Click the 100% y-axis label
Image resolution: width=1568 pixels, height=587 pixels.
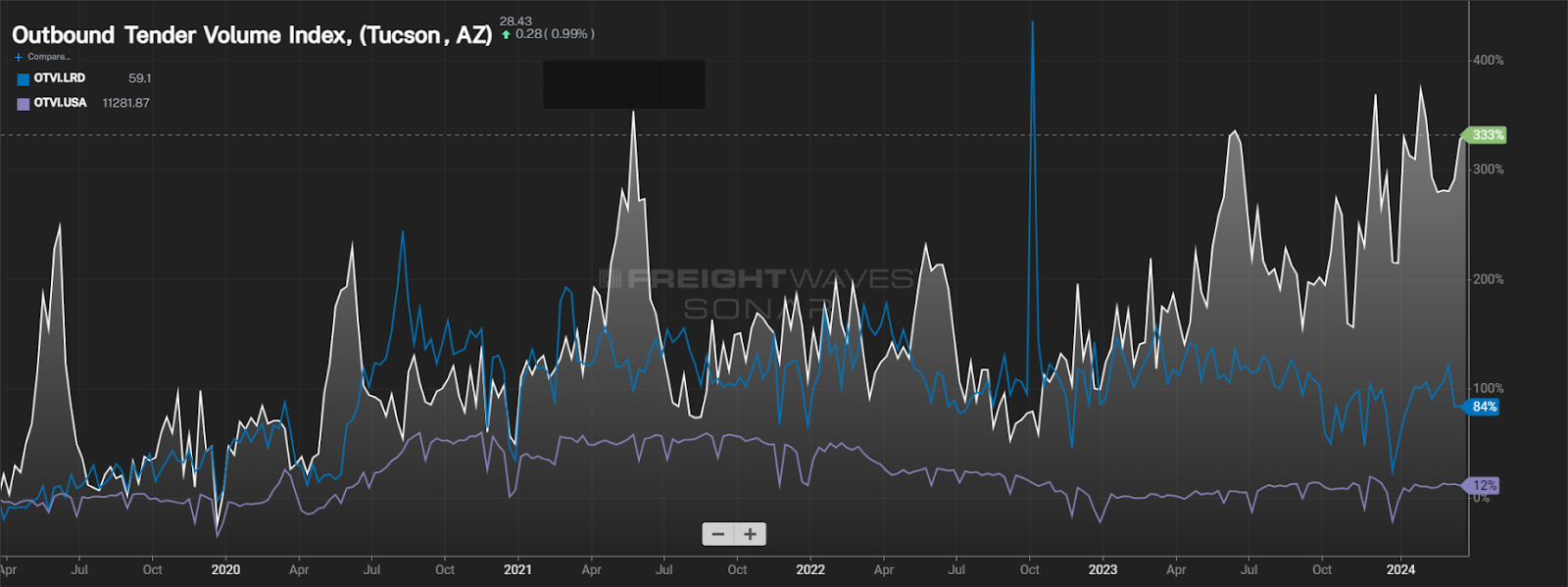(1488, 389)
